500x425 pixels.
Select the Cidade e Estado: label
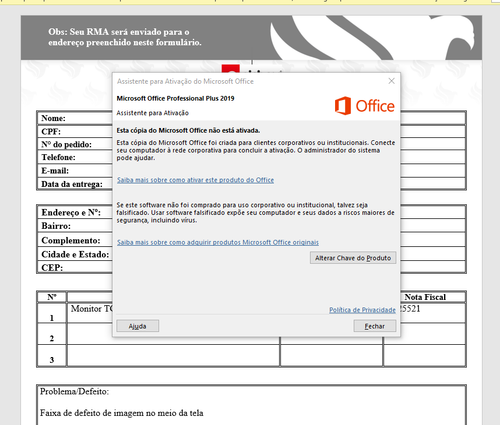coord(75,254)
